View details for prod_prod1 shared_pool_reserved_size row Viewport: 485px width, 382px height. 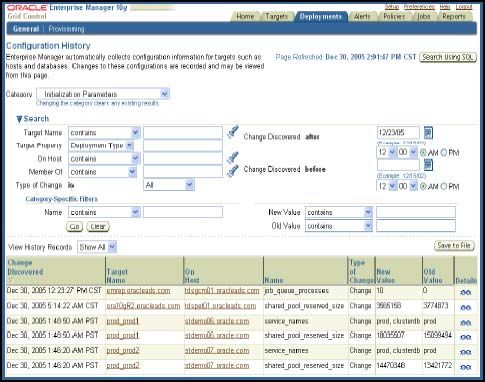click(465, 337)
